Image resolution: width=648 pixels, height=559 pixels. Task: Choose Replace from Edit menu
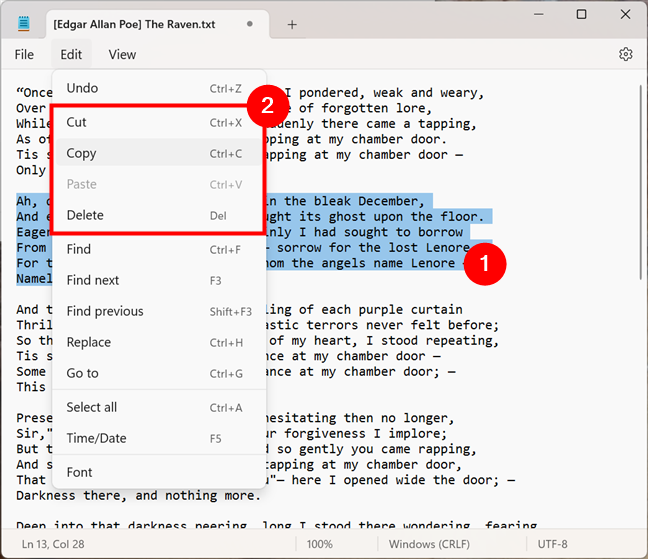(x=159, y=342)
